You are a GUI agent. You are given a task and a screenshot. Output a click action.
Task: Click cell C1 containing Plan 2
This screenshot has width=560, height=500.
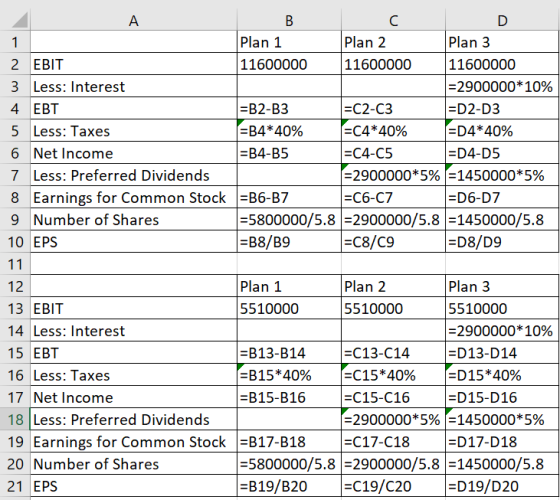pos(393,42)
